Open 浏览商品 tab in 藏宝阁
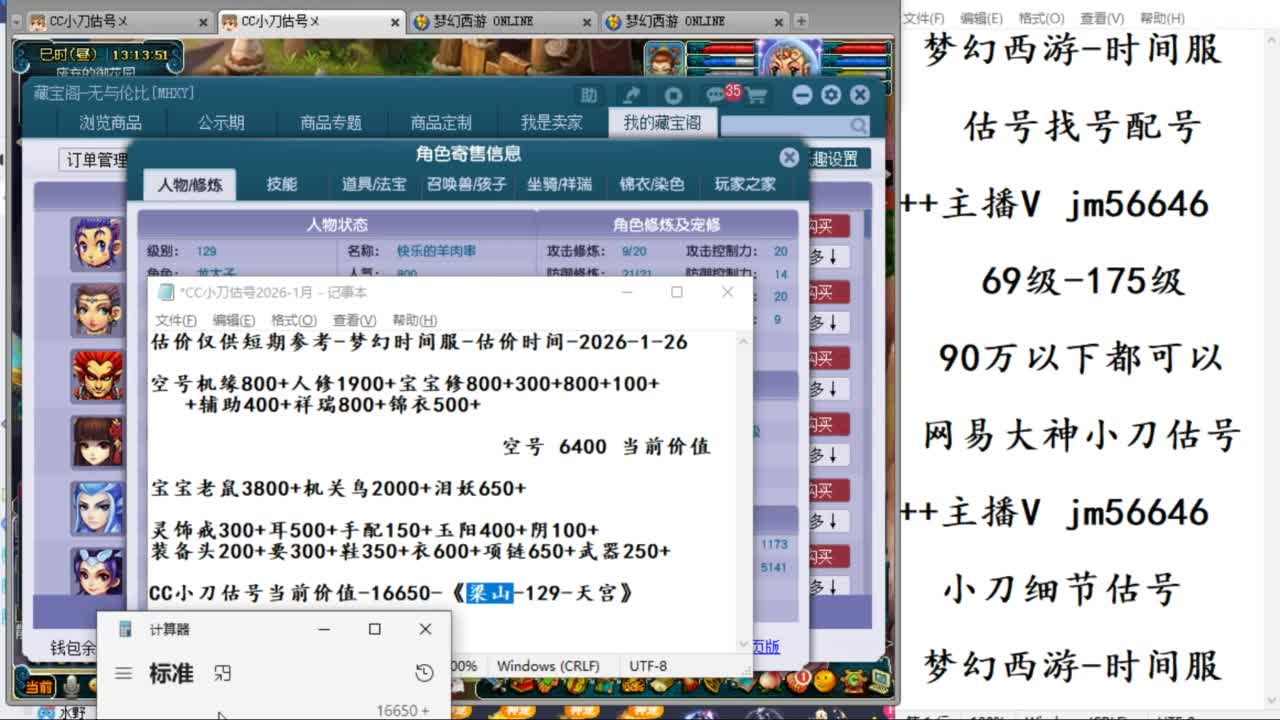The height and width of the screenshot is (720, 1280). pyautogui.click(x=111, y=123)
